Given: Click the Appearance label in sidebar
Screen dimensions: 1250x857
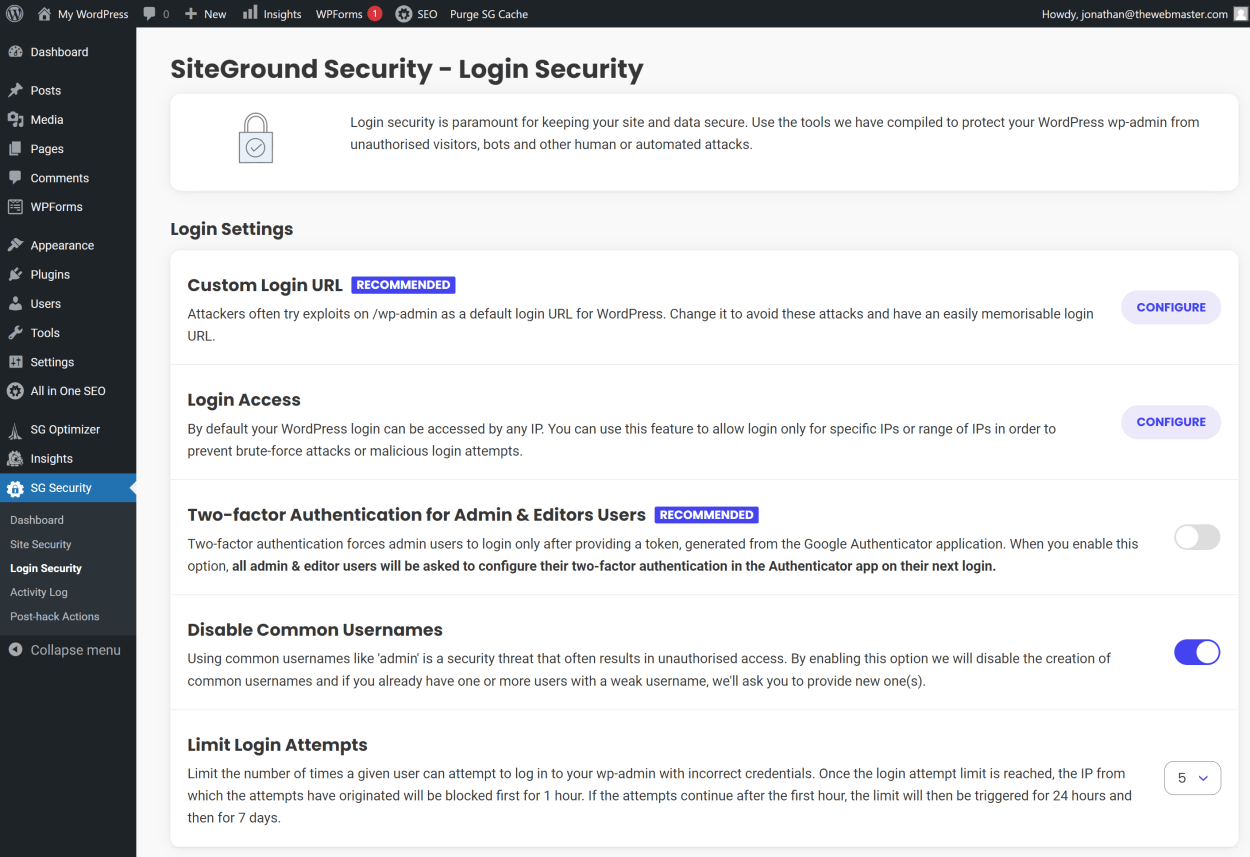Looking at the screenshot, I should click(62, 245).
